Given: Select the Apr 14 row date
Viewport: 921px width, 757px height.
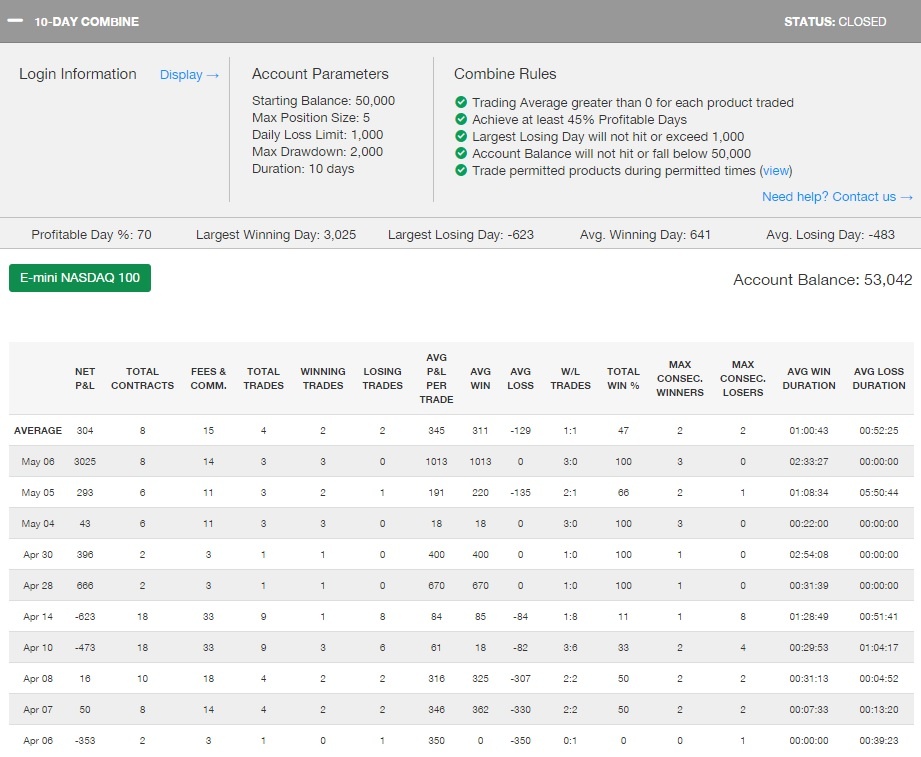Looking at the screenshot, I should coord(38,617).
